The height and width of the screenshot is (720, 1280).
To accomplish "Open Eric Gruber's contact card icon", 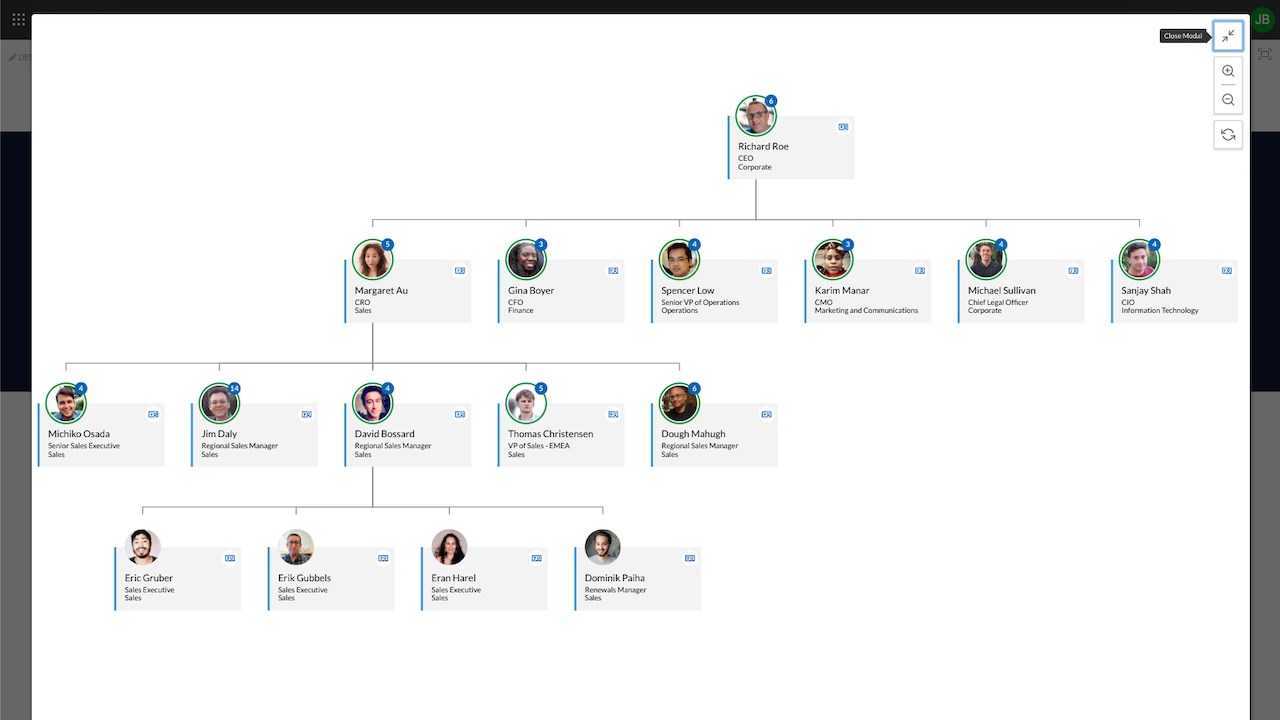I will tap(230, 558).
